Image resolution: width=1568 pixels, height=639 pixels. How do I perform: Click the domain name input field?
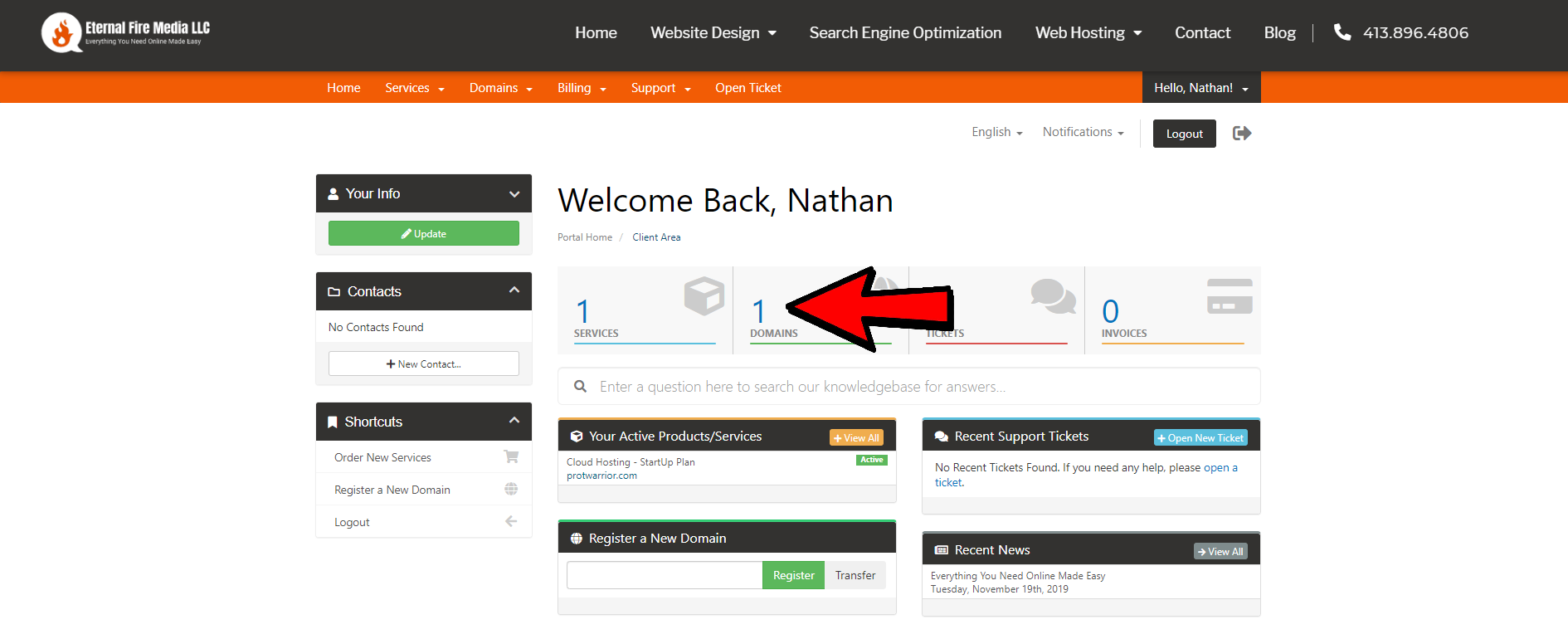(665, 575)
